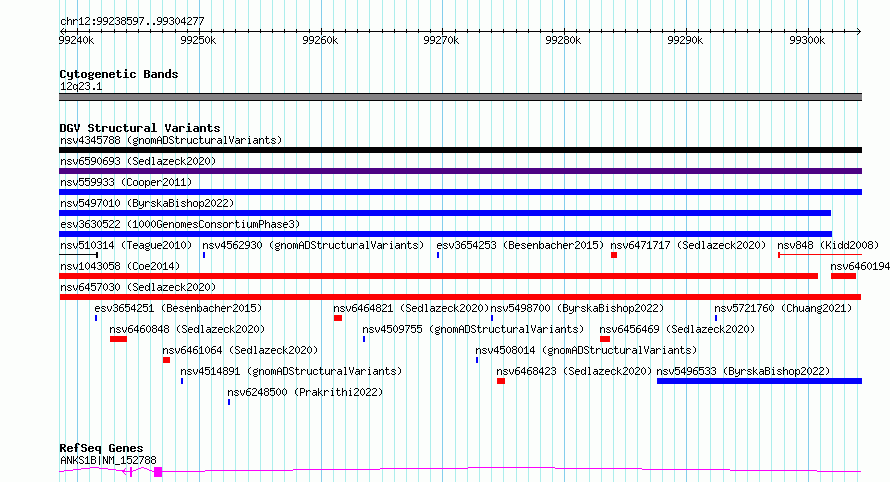
Task: Click the ANKS1B|NM_152788 gene label
Action: tap(108, 460)
